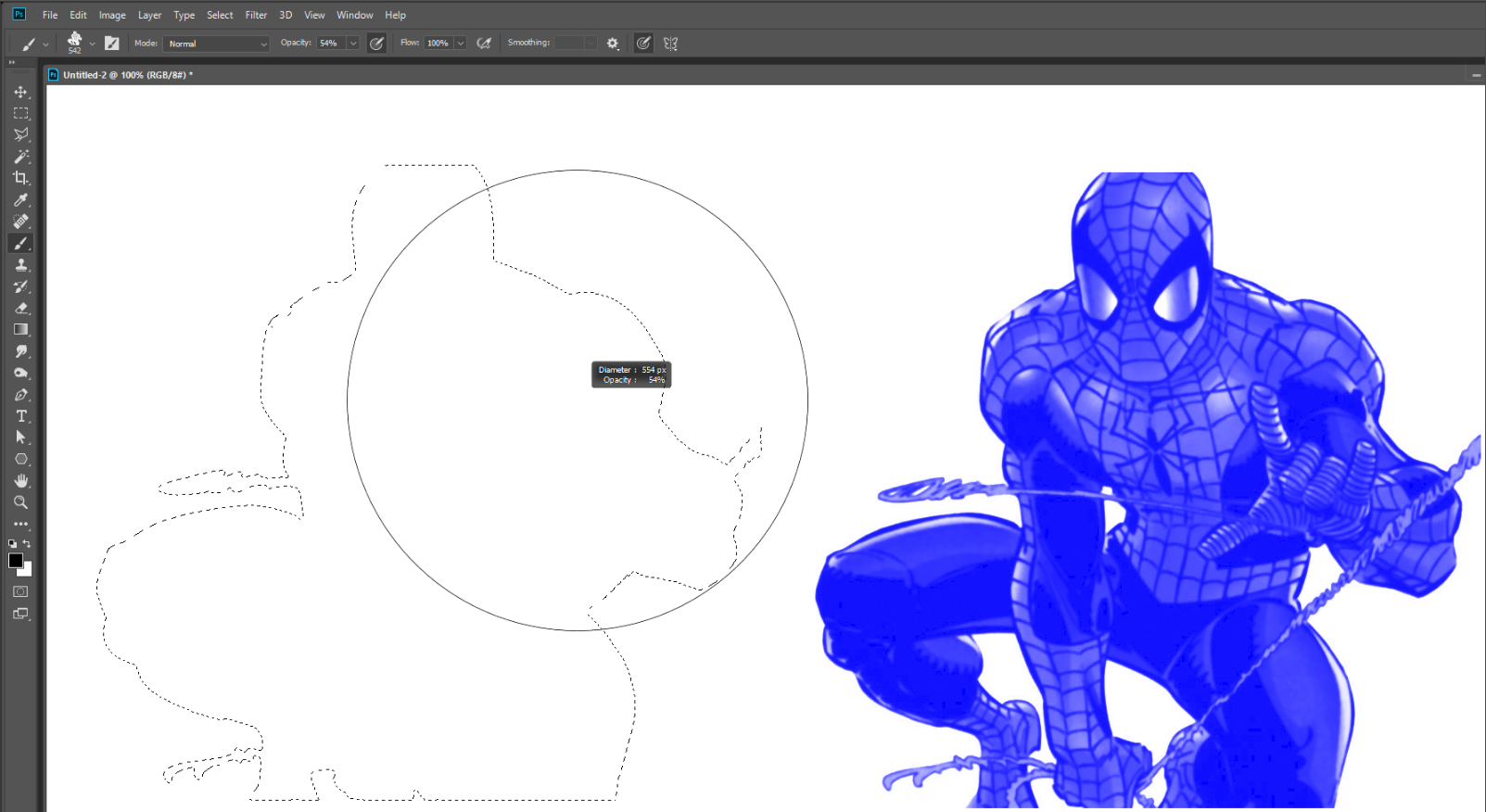Click the foreground color swatch
Image resolution: width=1486 pixels, height=812 pixels.
pyautogui.click(x=16, y=561)
